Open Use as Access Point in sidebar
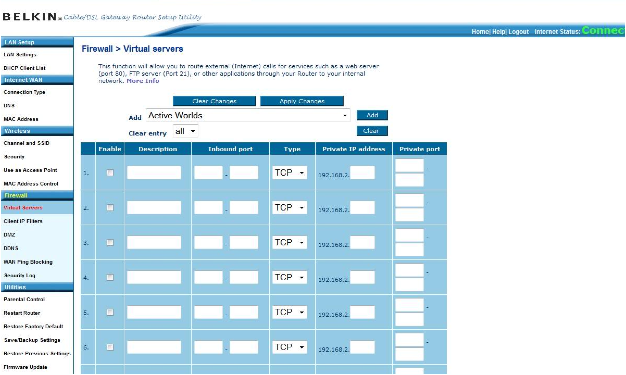Viewport: 626px width, 375px height. [30, 170]
